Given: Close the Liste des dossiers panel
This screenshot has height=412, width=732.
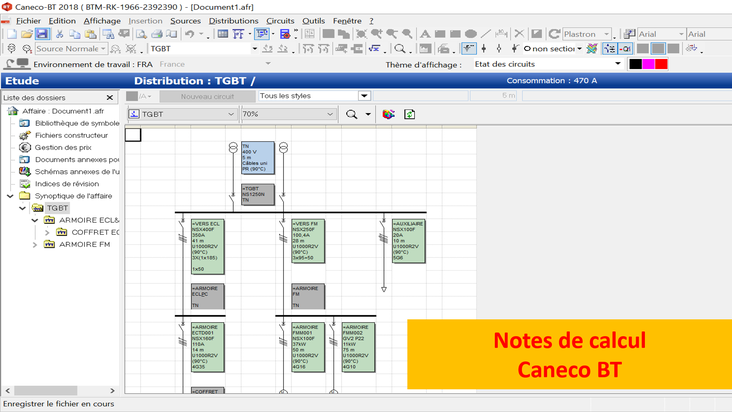Looking at the screenshot, I should [x=110, y=98].
